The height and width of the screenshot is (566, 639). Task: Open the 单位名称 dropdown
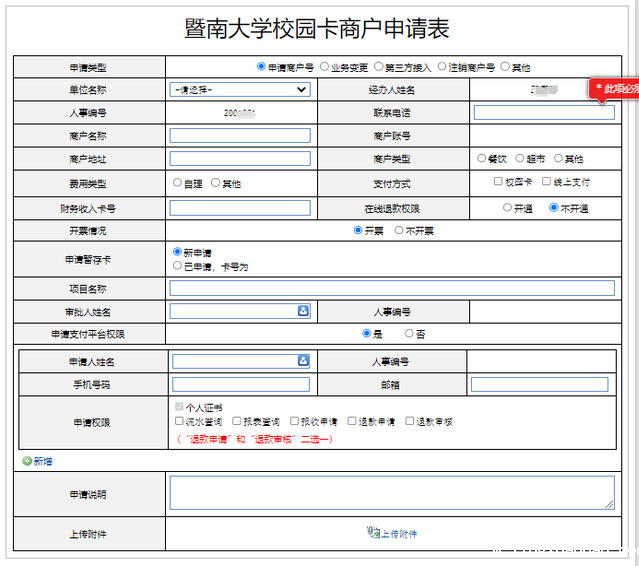(240, 89)
